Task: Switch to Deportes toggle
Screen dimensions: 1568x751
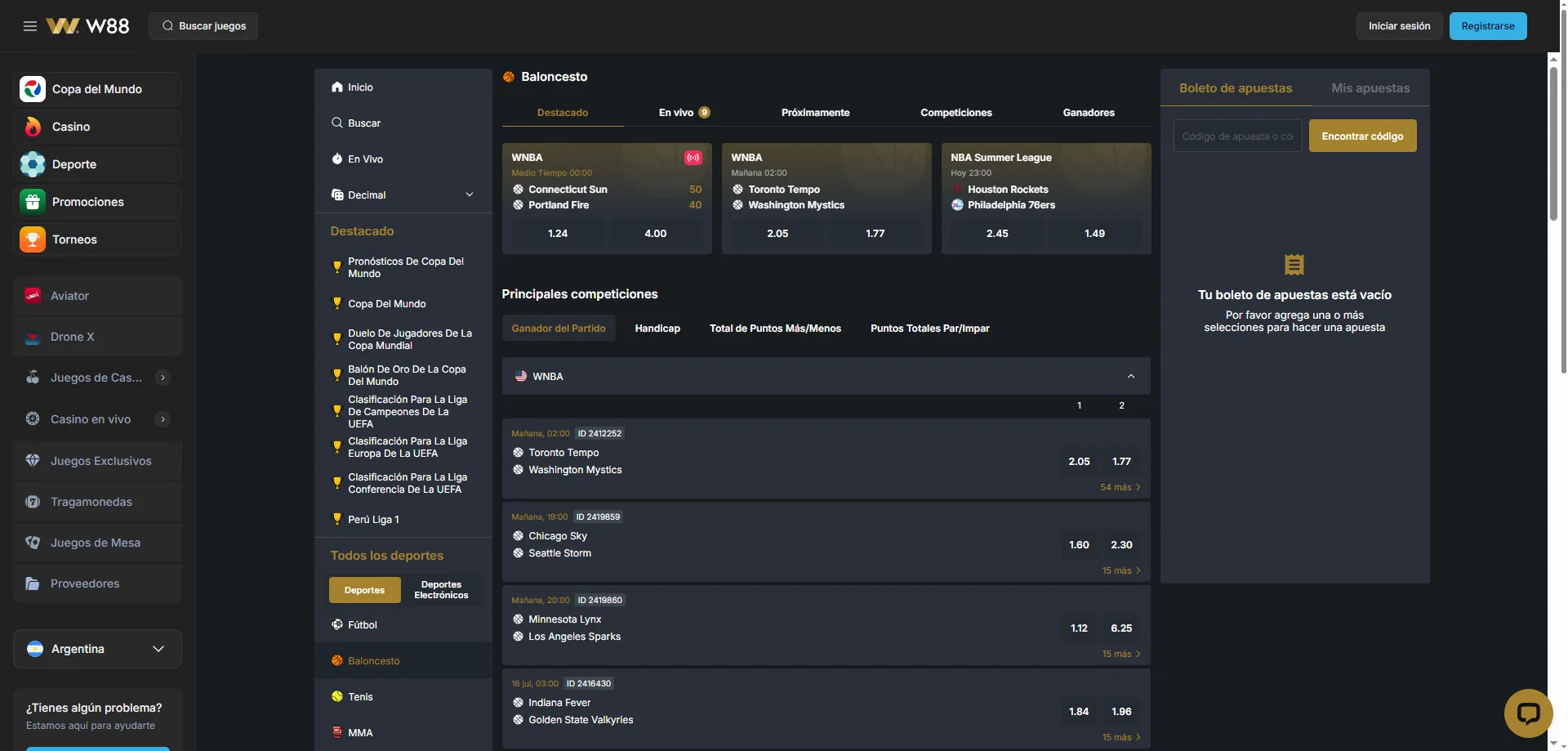Action: point(364,590)
